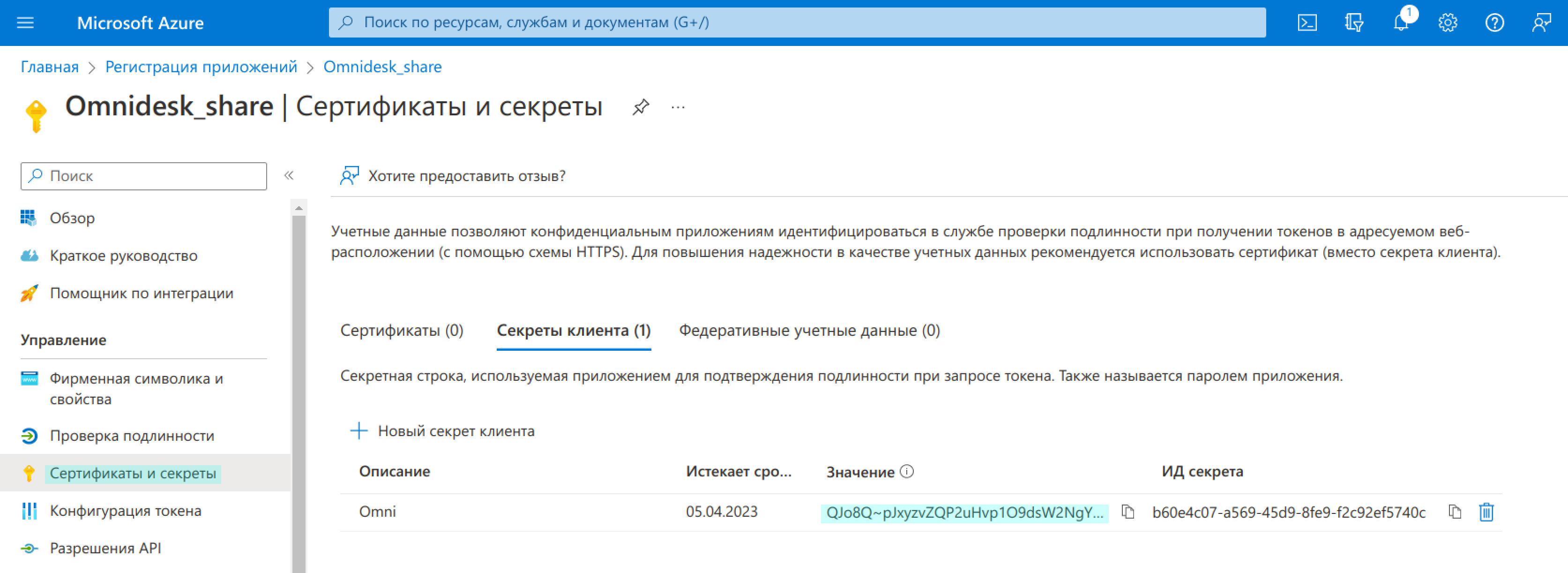Screen dimensions: 1568x573
Task: Open the feedback icon in top bar
Action: point(1541,23)
